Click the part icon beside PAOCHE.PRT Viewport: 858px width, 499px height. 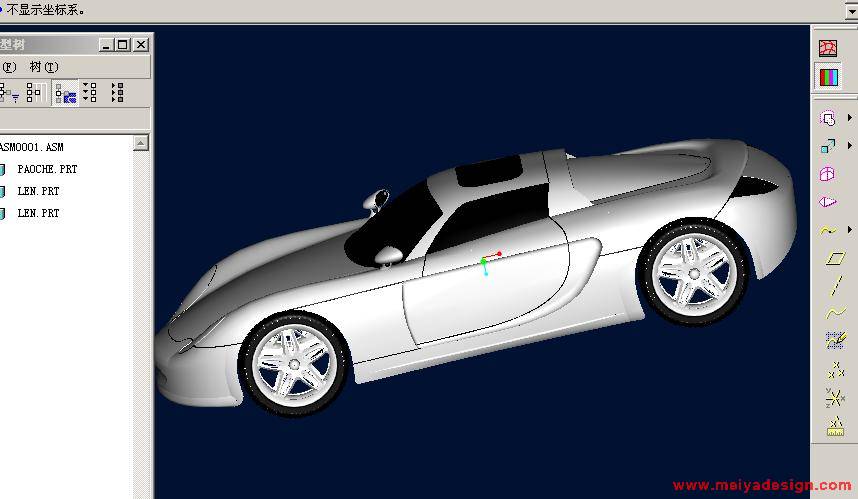tap(3, 170)
